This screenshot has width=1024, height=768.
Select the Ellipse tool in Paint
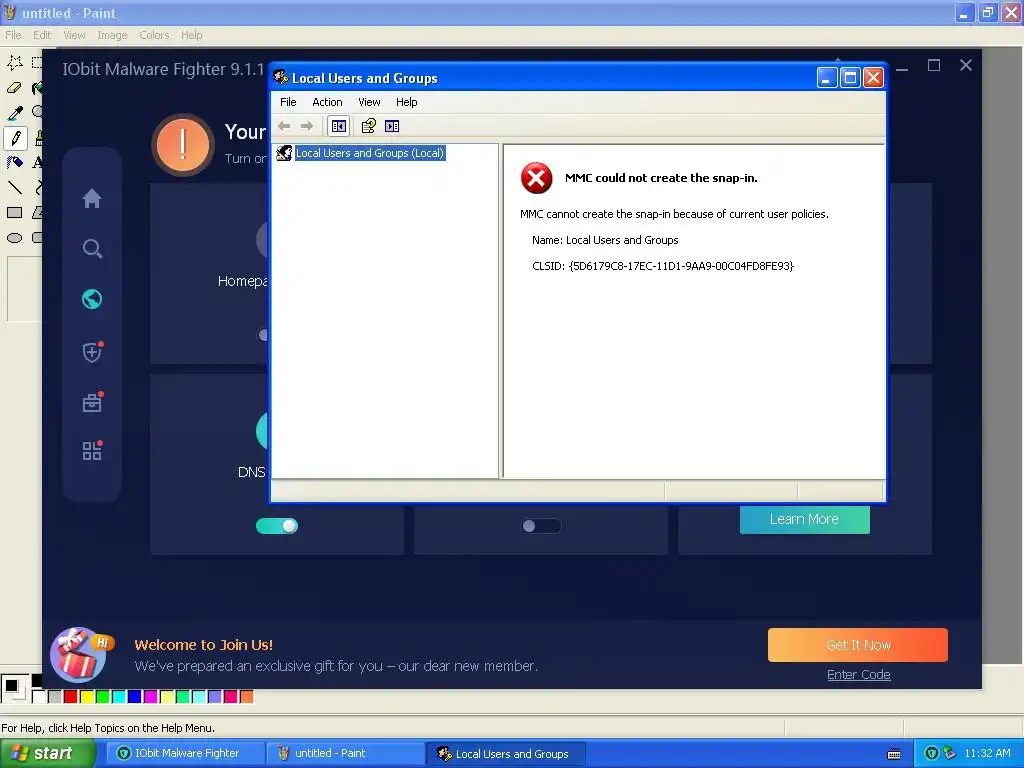(15, 238)
